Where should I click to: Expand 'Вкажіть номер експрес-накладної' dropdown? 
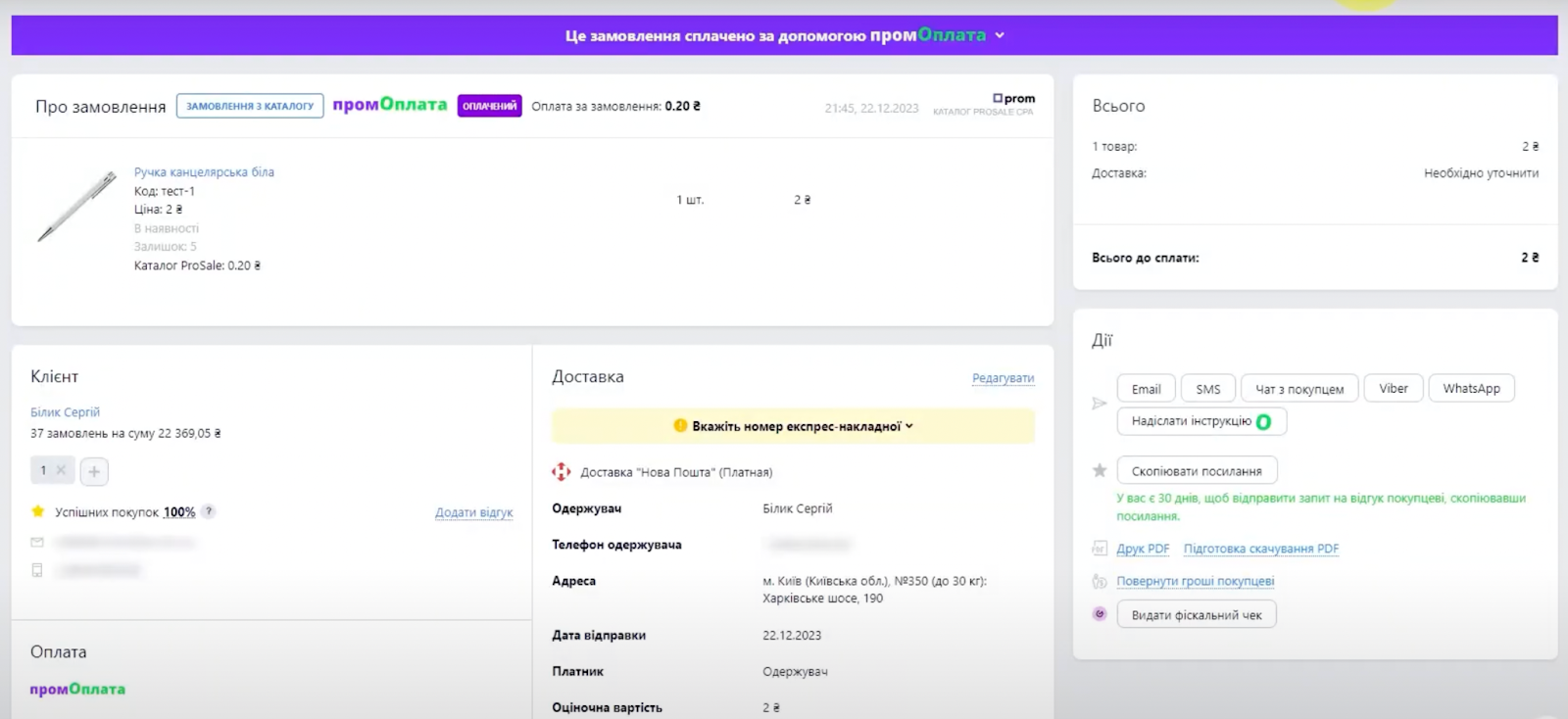793,426
